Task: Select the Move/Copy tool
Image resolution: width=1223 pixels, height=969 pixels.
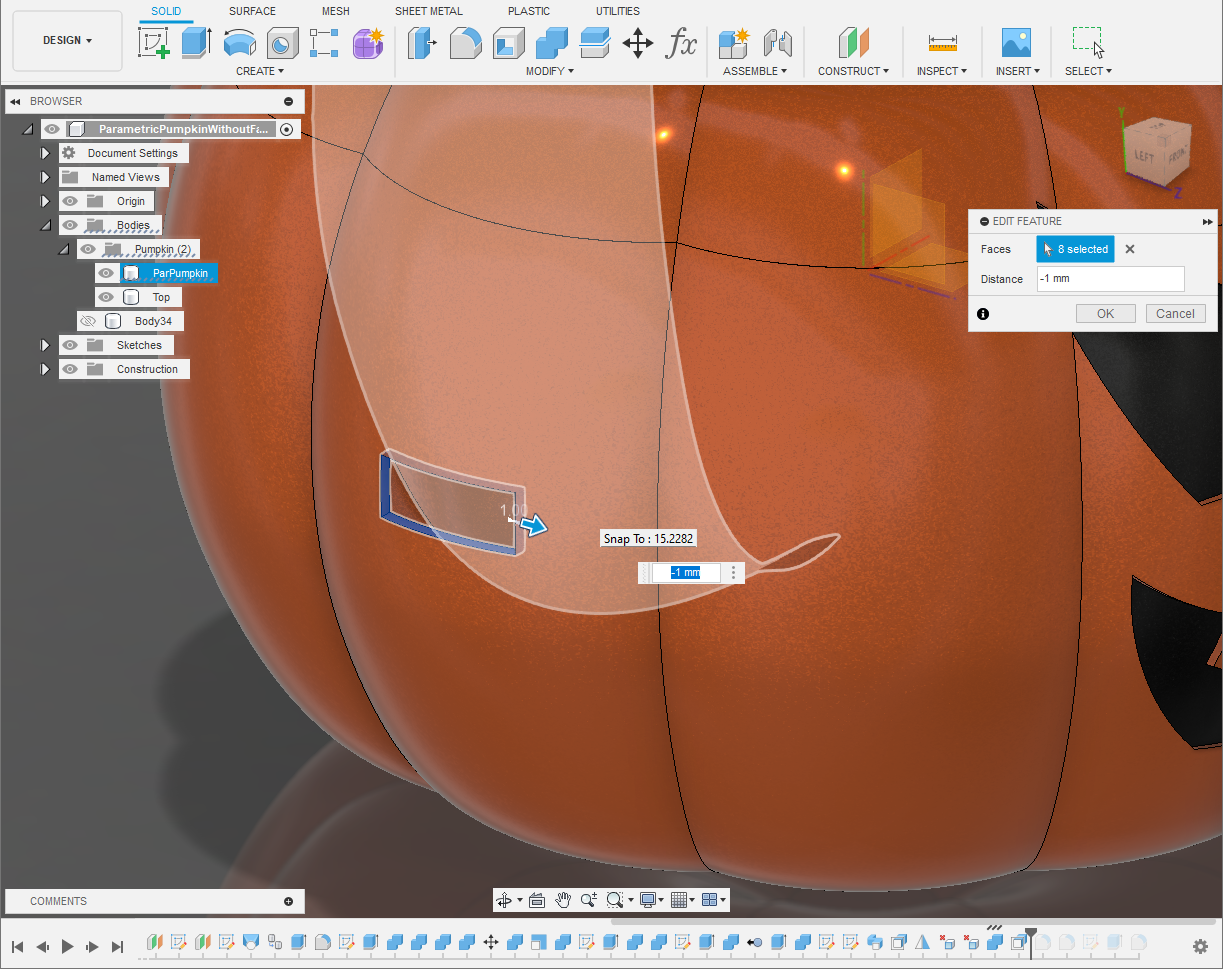Action: click(x=637, y=43)
